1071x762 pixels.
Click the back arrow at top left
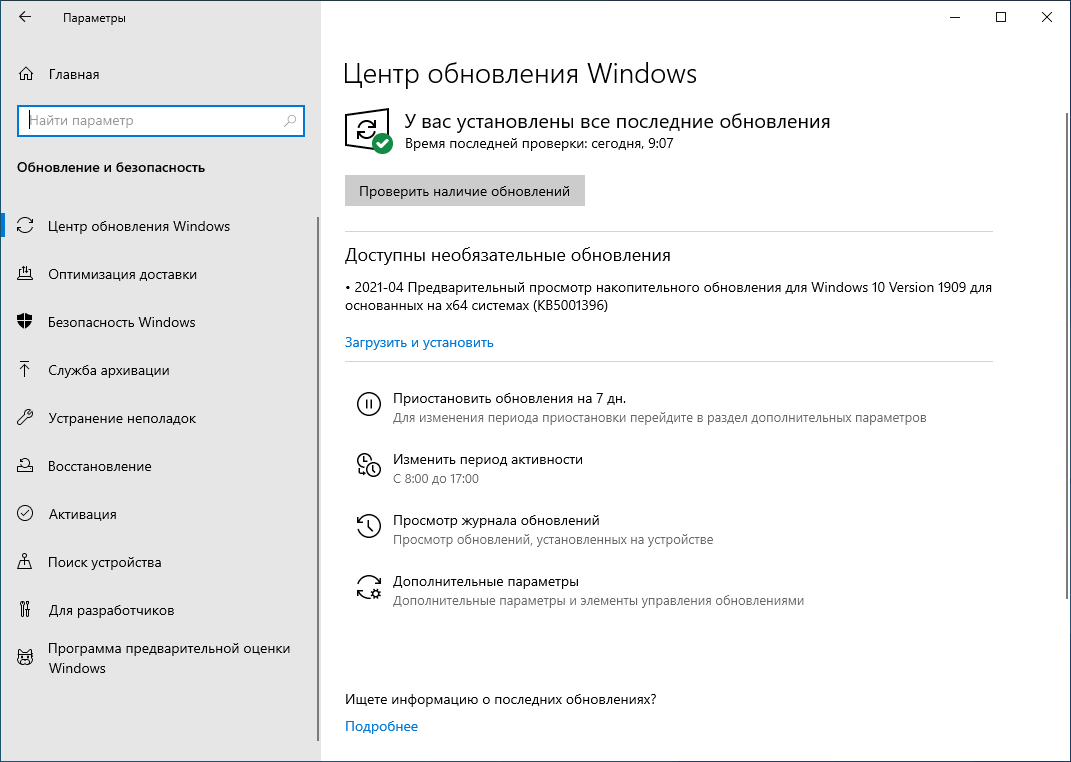[25, 16]
